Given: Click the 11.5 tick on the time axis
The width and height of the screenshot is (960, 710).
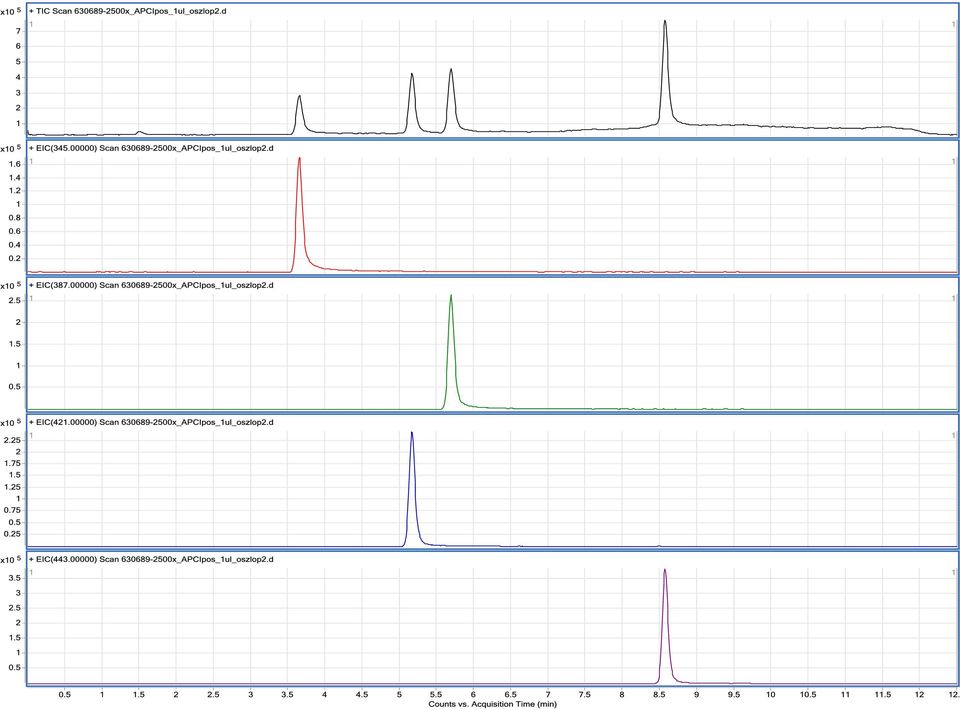Looking at the screenshot, I should point(882,695).
